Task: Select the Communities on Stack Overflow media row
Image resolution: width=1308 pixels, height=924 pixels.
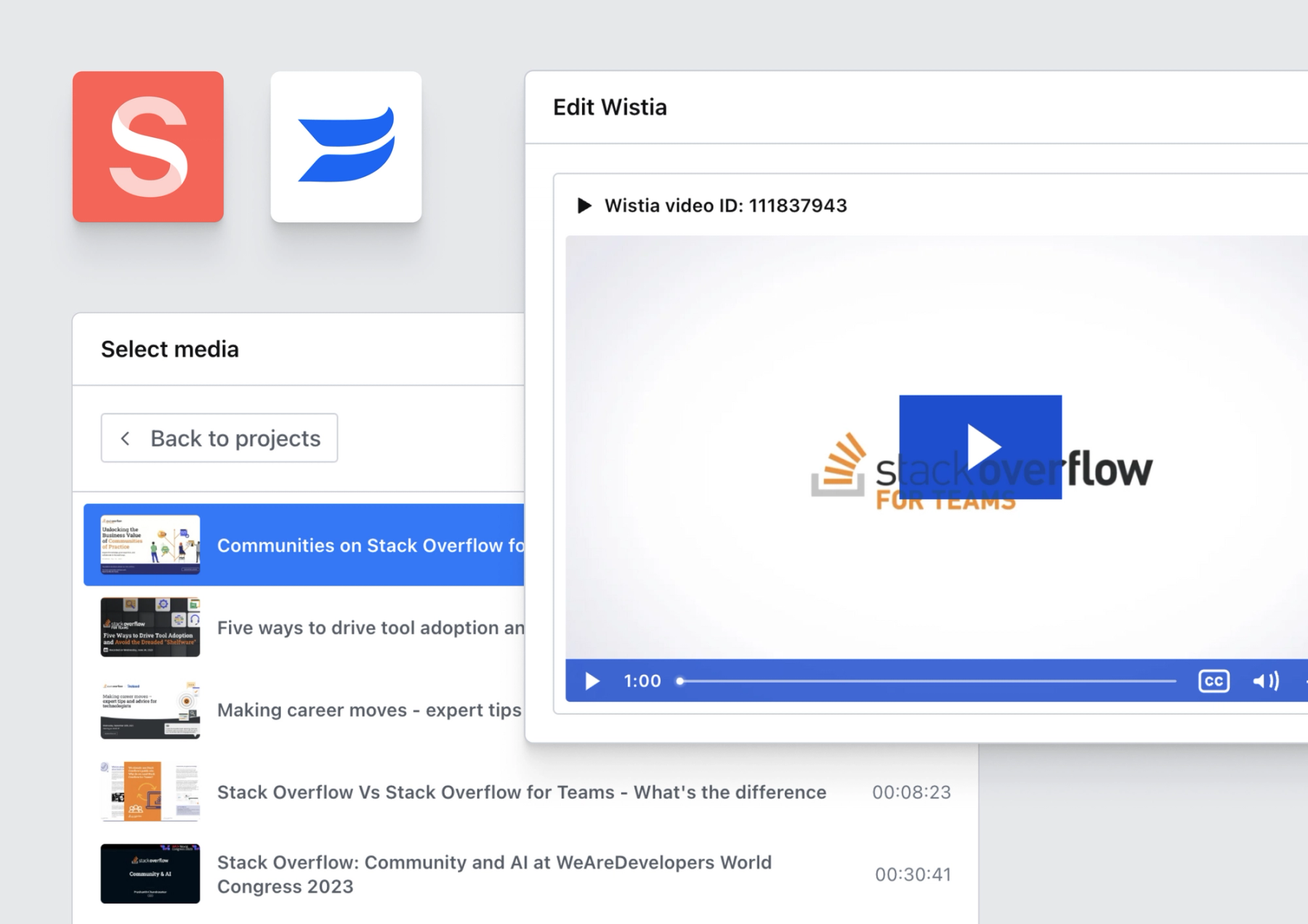Action: tap(304, 545)
